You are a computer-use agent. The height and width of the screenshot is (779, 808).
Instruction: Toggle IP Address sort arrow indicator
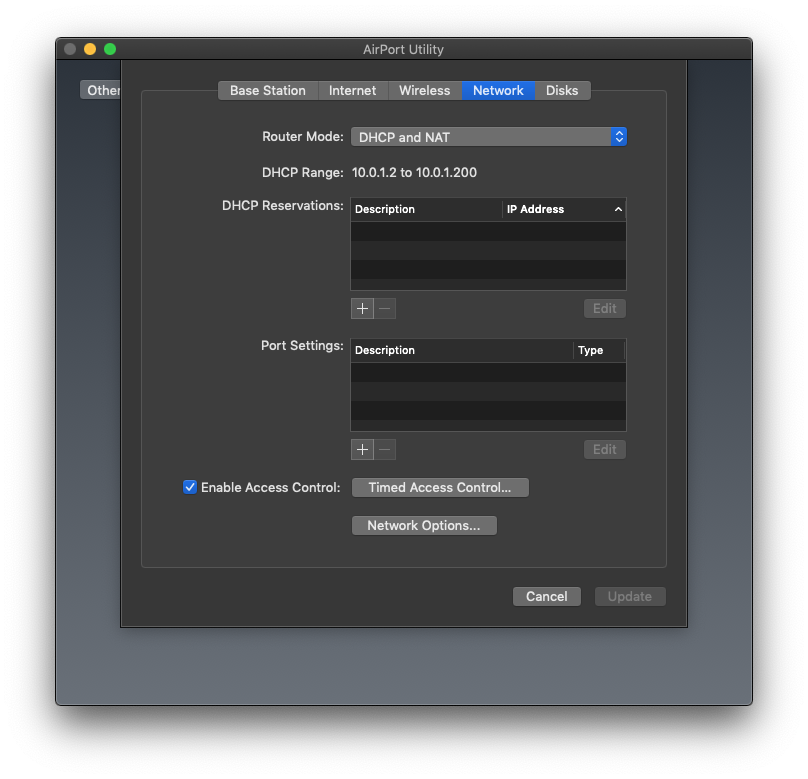618,209
